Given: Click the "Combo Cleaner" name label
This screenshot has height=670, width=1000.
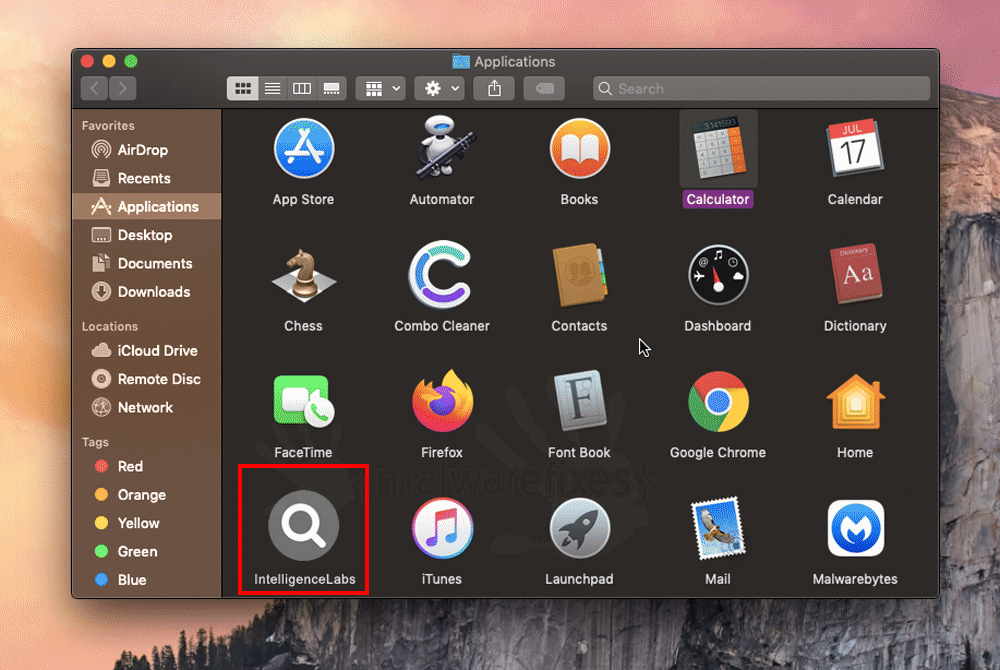Looking at the screenshot, I should (x=442, y=326).
